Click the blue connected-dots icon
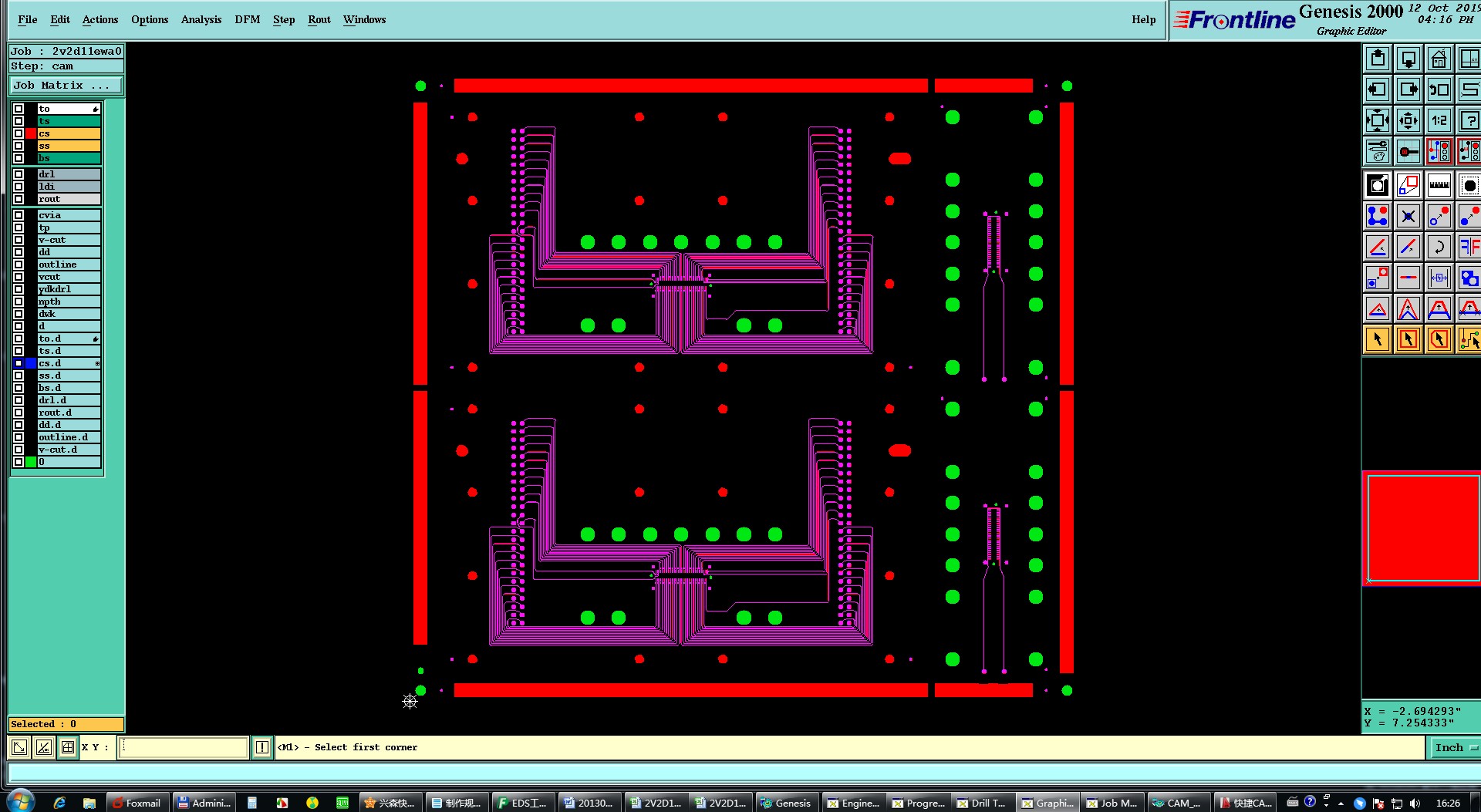 click(1378, 216)
